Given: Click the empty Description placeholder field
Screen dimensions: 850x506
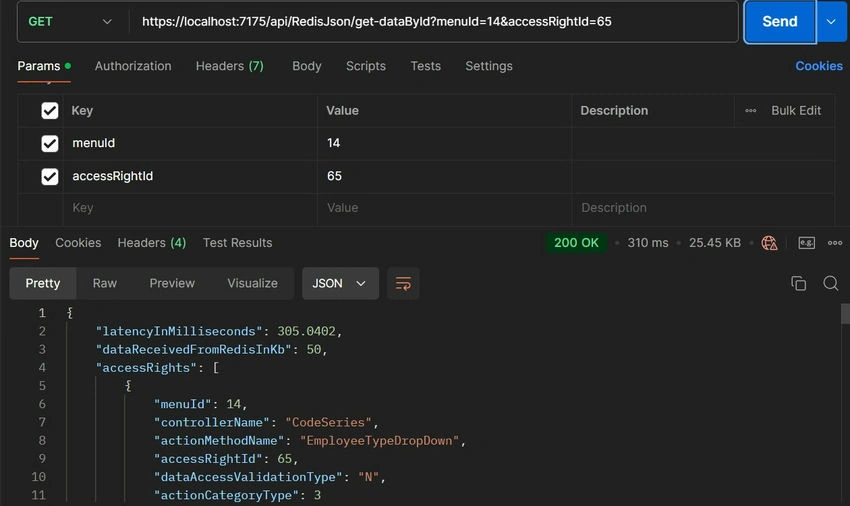Looking at the screenshot, I should pyautogui.click(x=703, y=208).
